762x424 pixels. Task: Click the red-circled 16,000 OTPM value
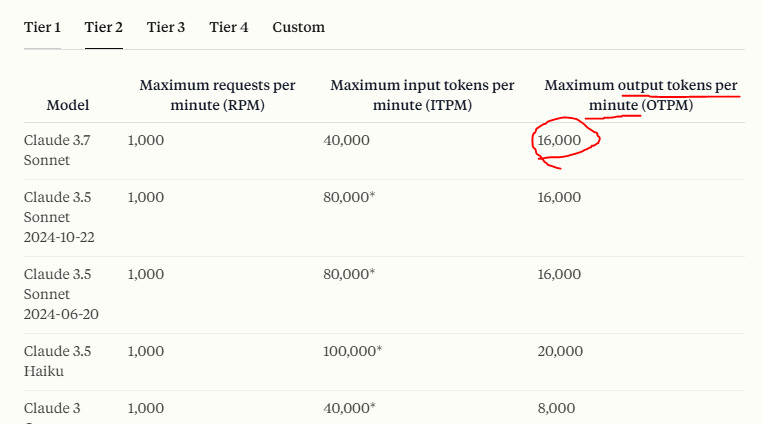coord(559,141)
